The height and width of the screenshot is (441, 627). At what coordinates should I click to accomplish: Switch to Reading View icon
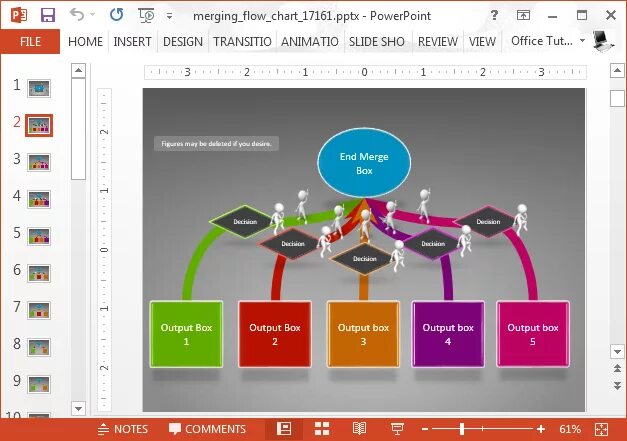[x=359, y=429]
